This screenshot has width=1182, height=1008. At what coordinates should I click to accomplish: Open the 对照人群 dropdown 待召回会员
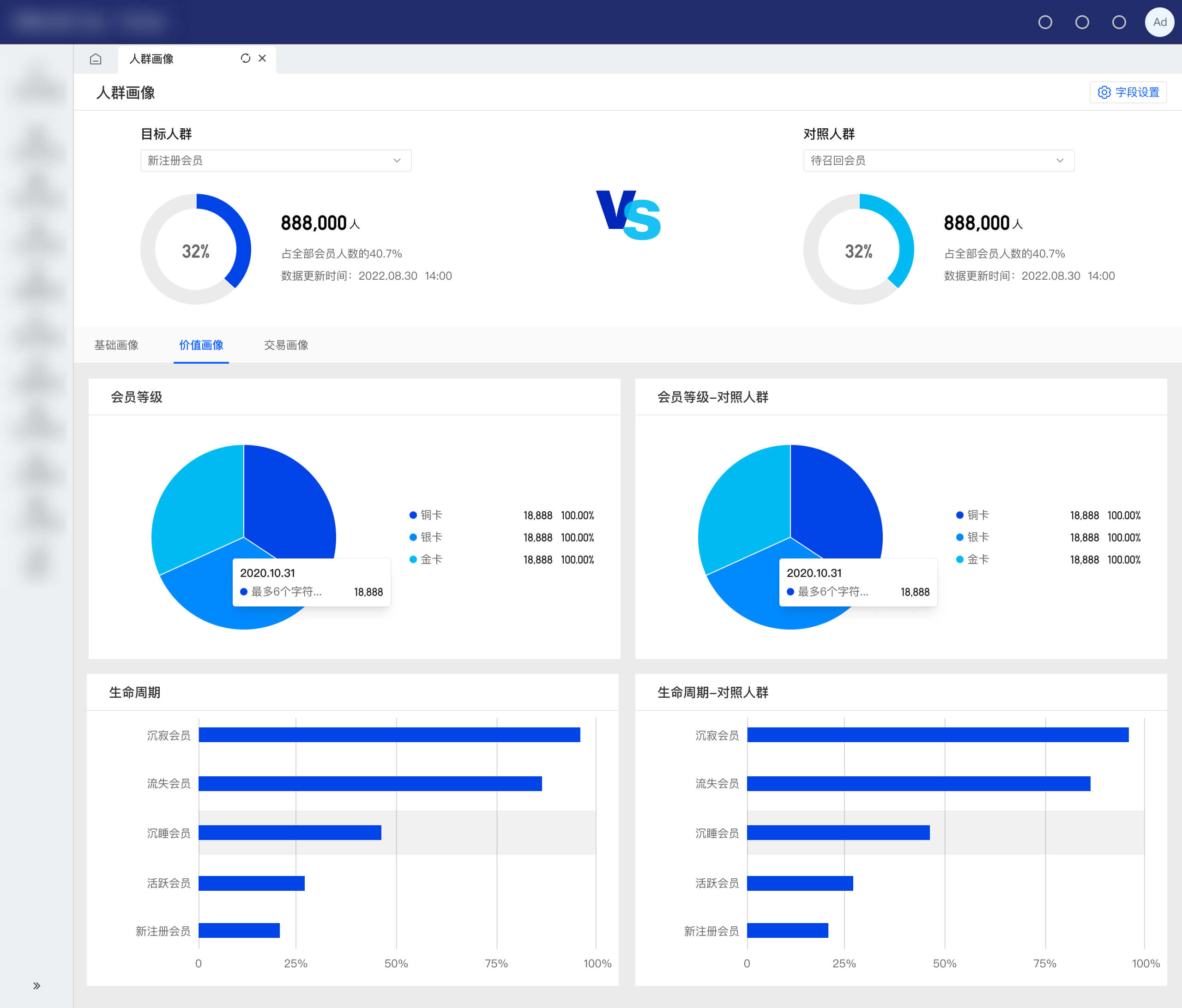(938, 161)
